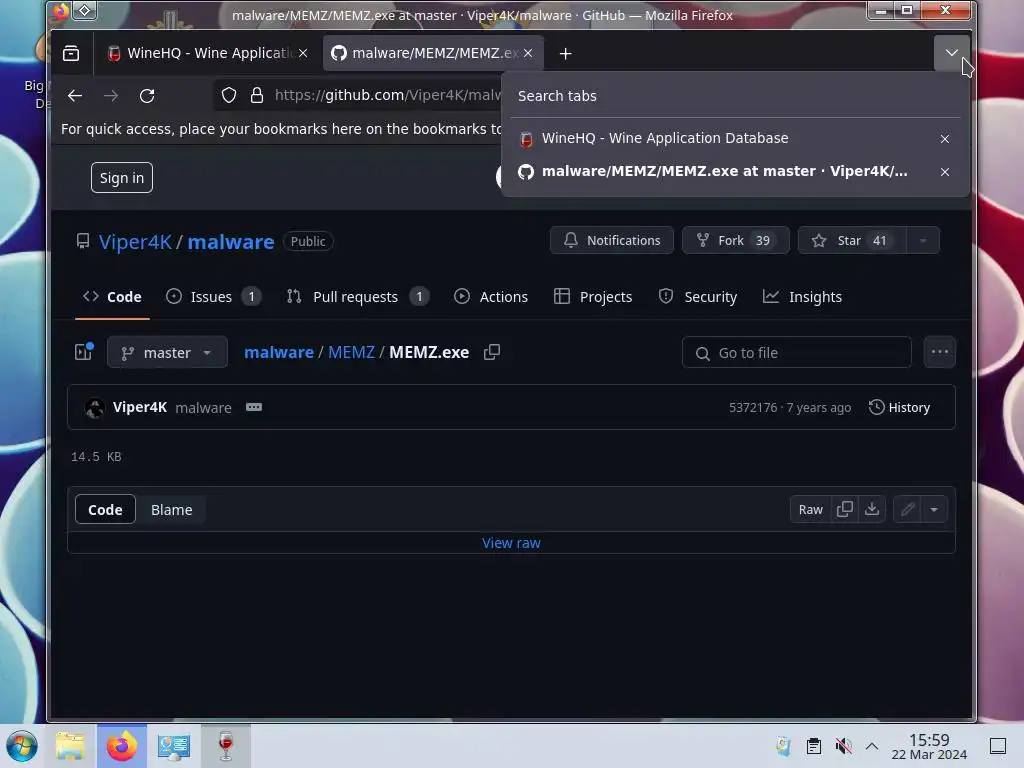Open the malware repository link
The height and width of the screenshot is (768, 1024).
click(x=231, y=242)
